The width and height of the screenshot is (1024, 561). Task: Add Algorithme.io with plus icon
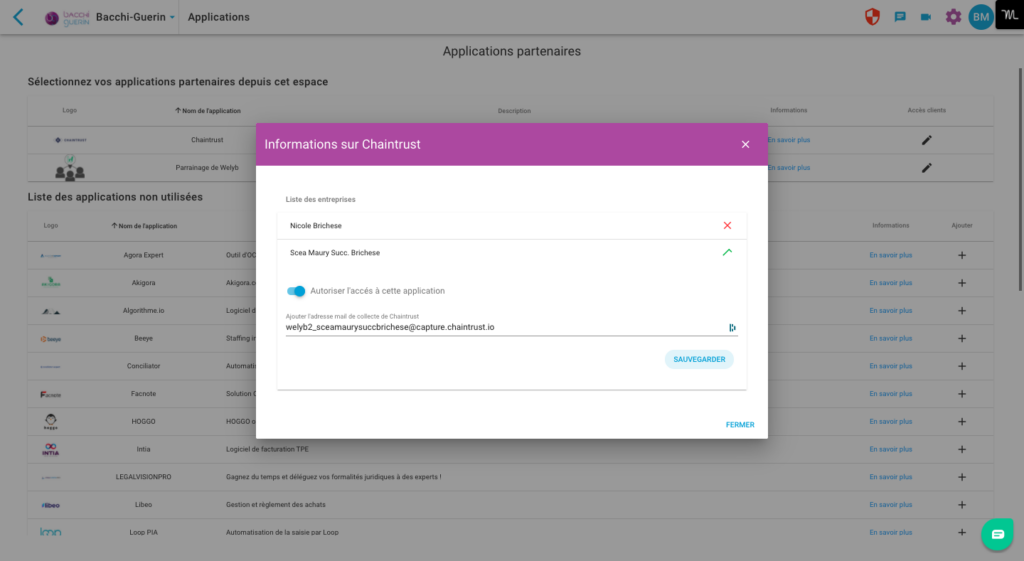pos(961,311)
